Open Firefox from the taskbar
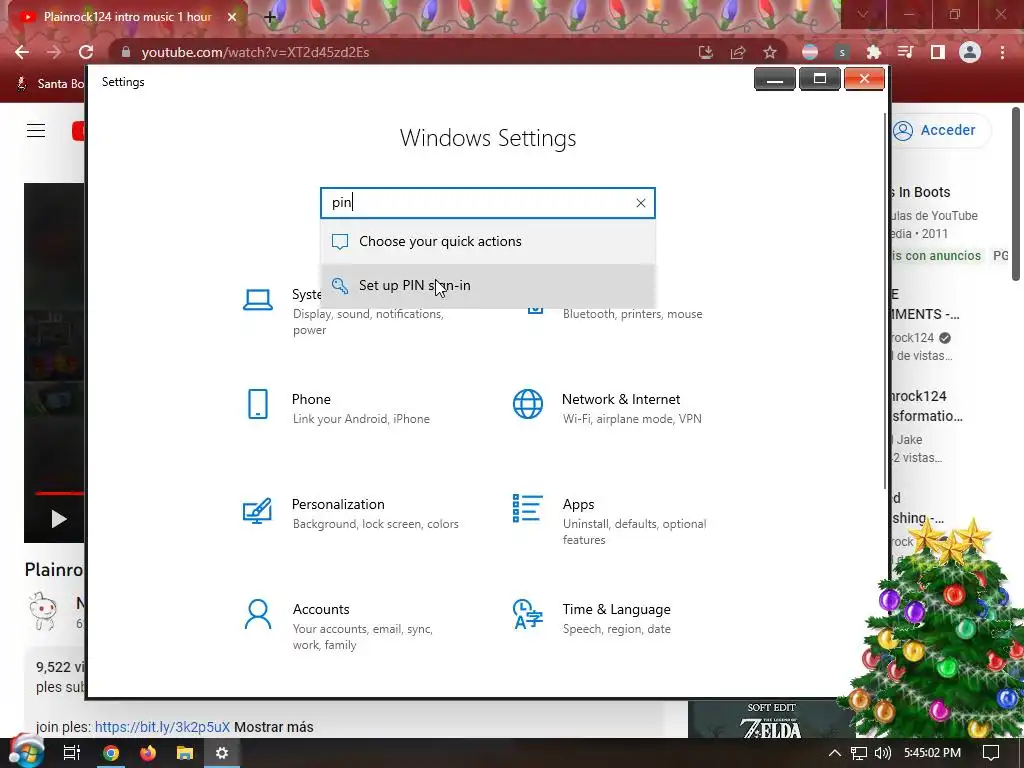The height and width of the screenshot is (768, 1024). pos(148,753)
